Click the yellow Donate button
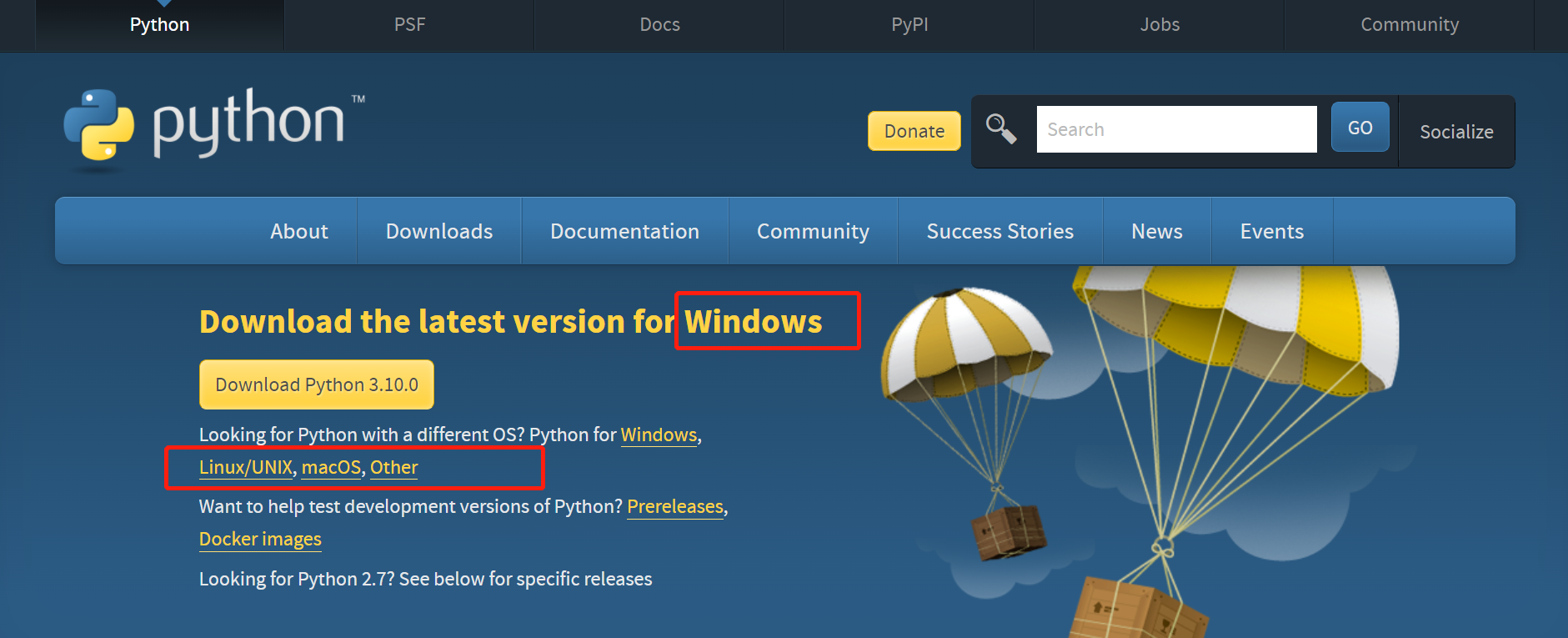Screen dimensions: 1568x638 pos(914,131)
